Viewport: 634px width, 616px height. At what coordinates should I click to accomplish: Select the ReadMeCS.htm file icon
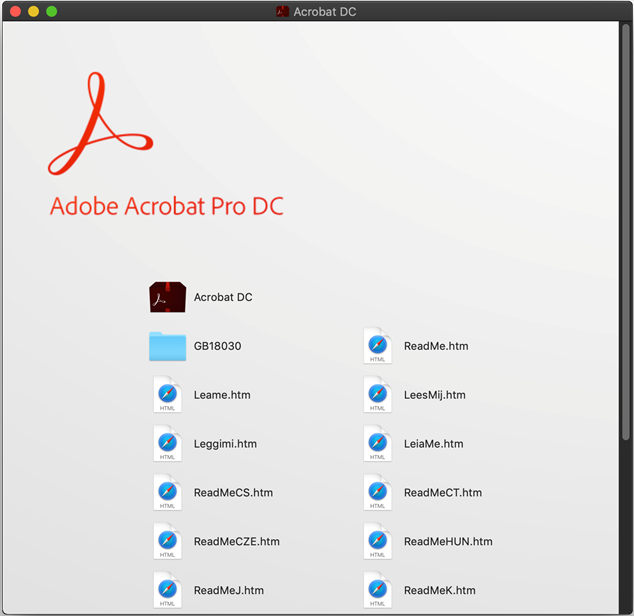point(167,493)
